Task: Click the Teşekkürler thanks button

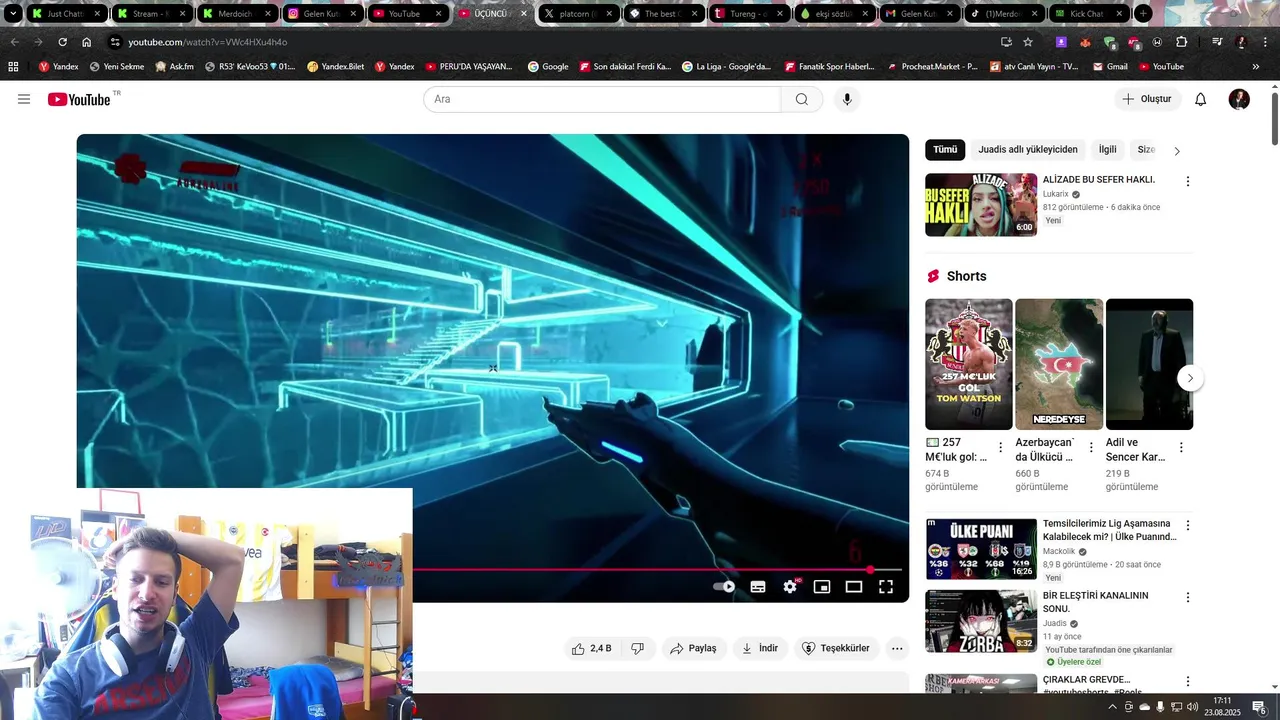Action: click(836, 648)
